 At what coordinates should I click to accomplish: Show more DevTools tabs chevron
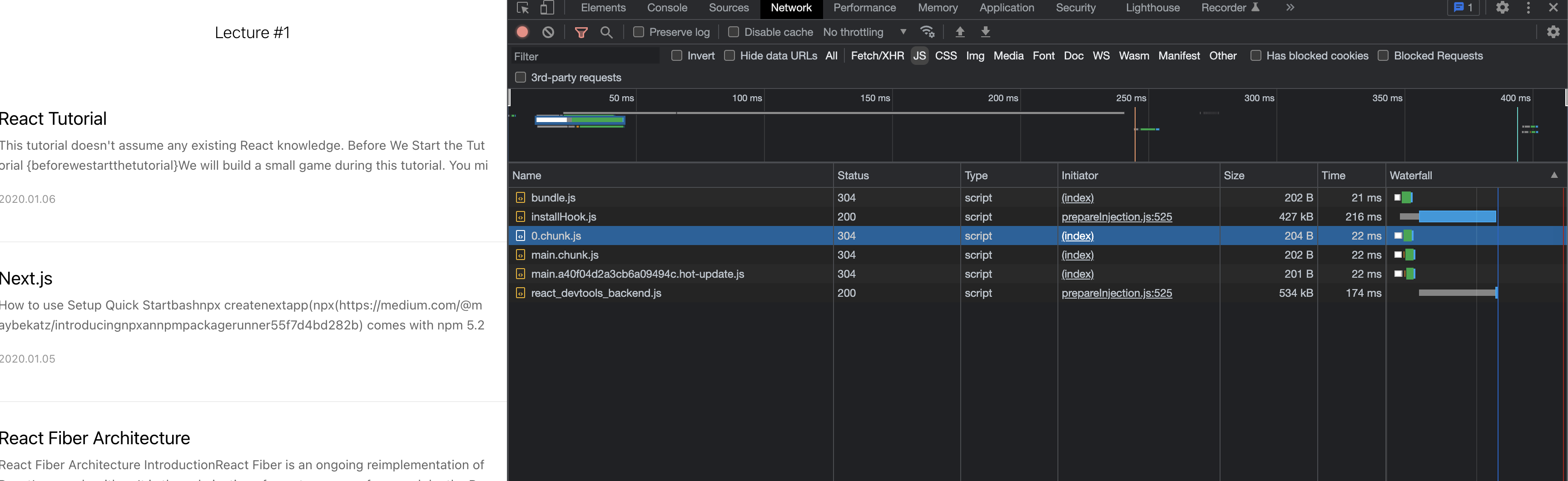click(1290, 8)
